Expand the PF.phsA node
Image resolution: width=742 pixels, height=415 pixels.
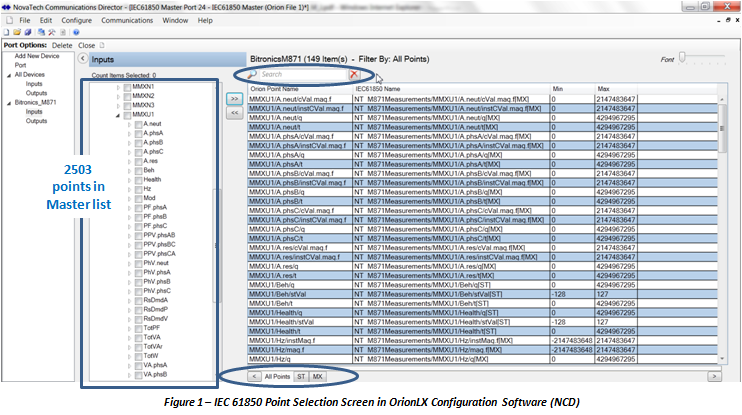[x=129, y=208]
